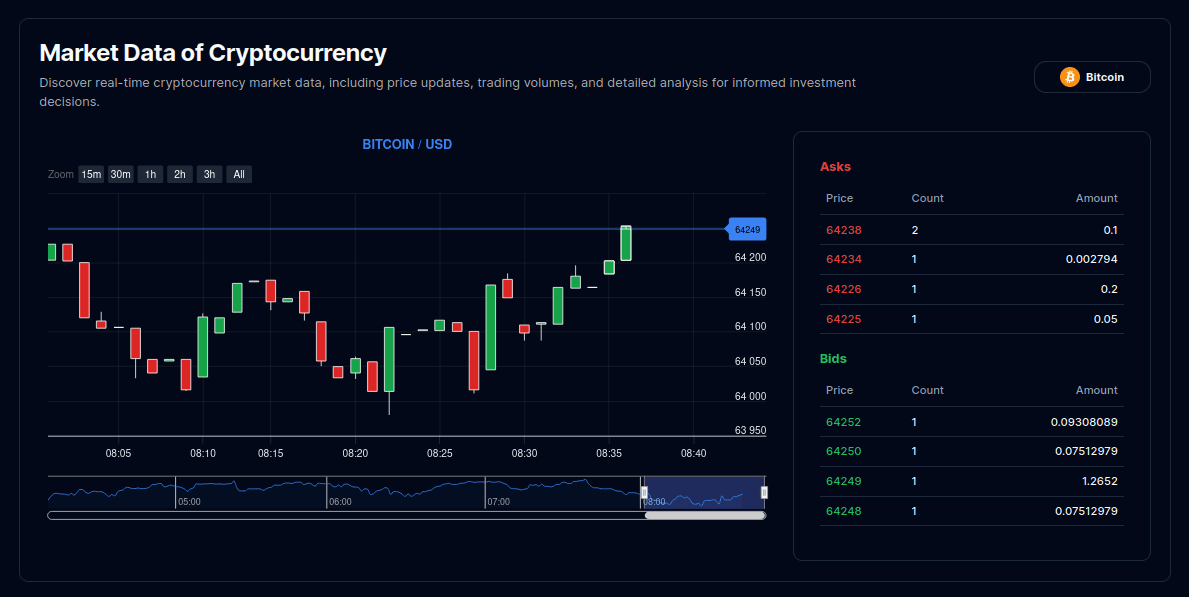The width and height of the screenshot is (1189, 597).
Task: Click the Bids table Amount column header
Action: [x=1096, y=390]
